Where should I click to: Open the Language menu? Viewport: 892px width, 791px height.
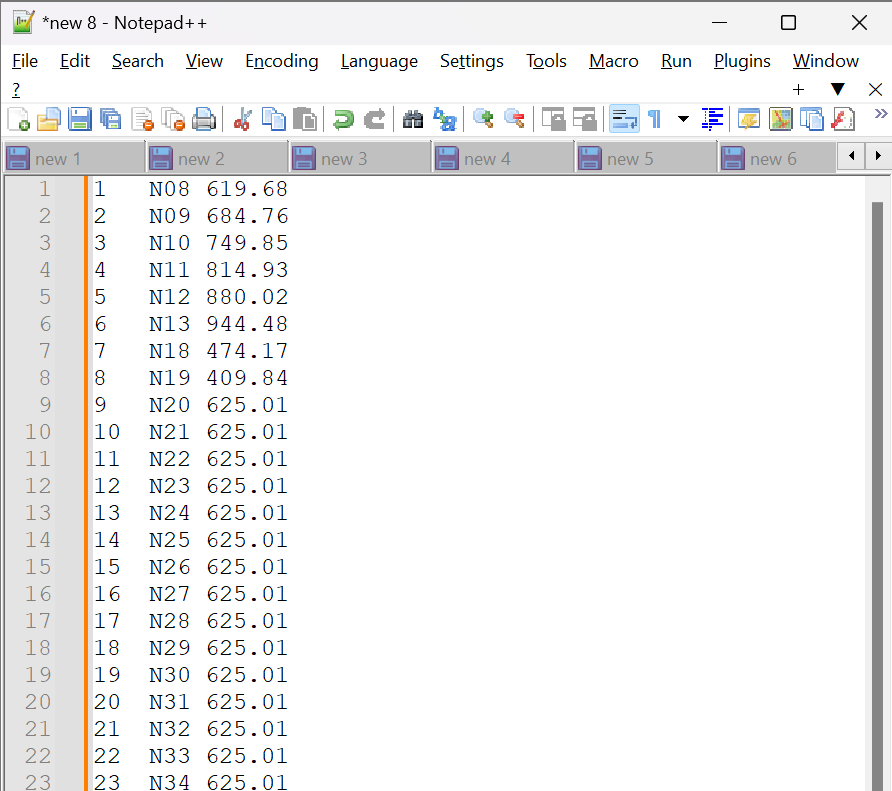tap(379, 61)
